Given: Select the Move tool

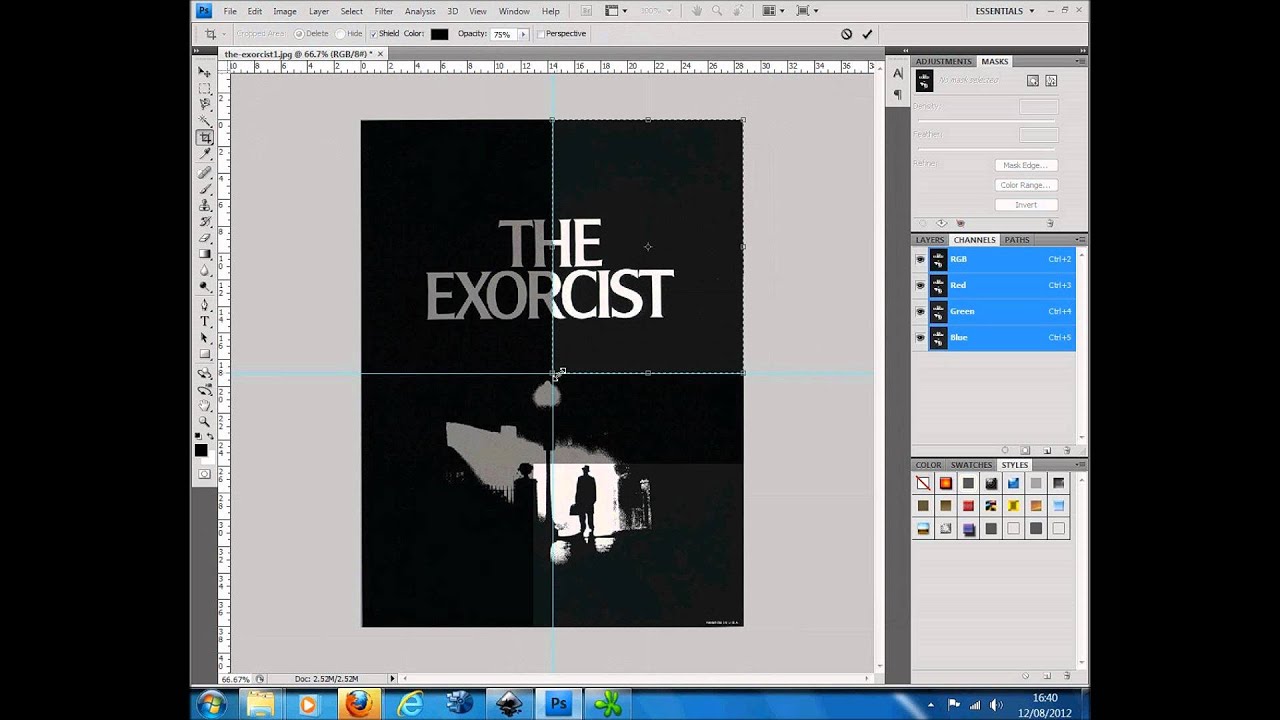Looking at the screenshot, I should click(205, 72).
